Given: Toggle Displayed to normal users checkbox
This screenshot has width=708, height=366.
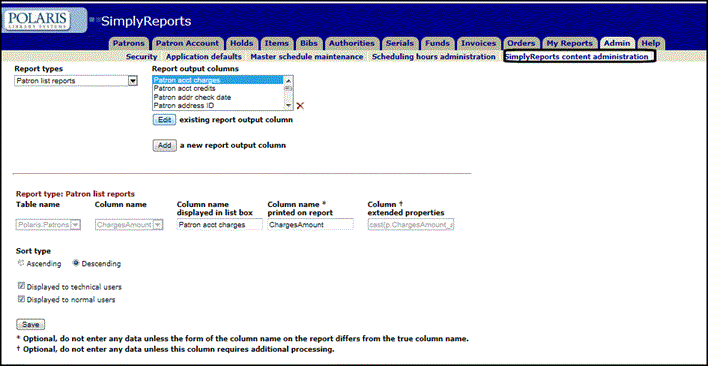Looking at the screenshot, I should coord(21,299).
